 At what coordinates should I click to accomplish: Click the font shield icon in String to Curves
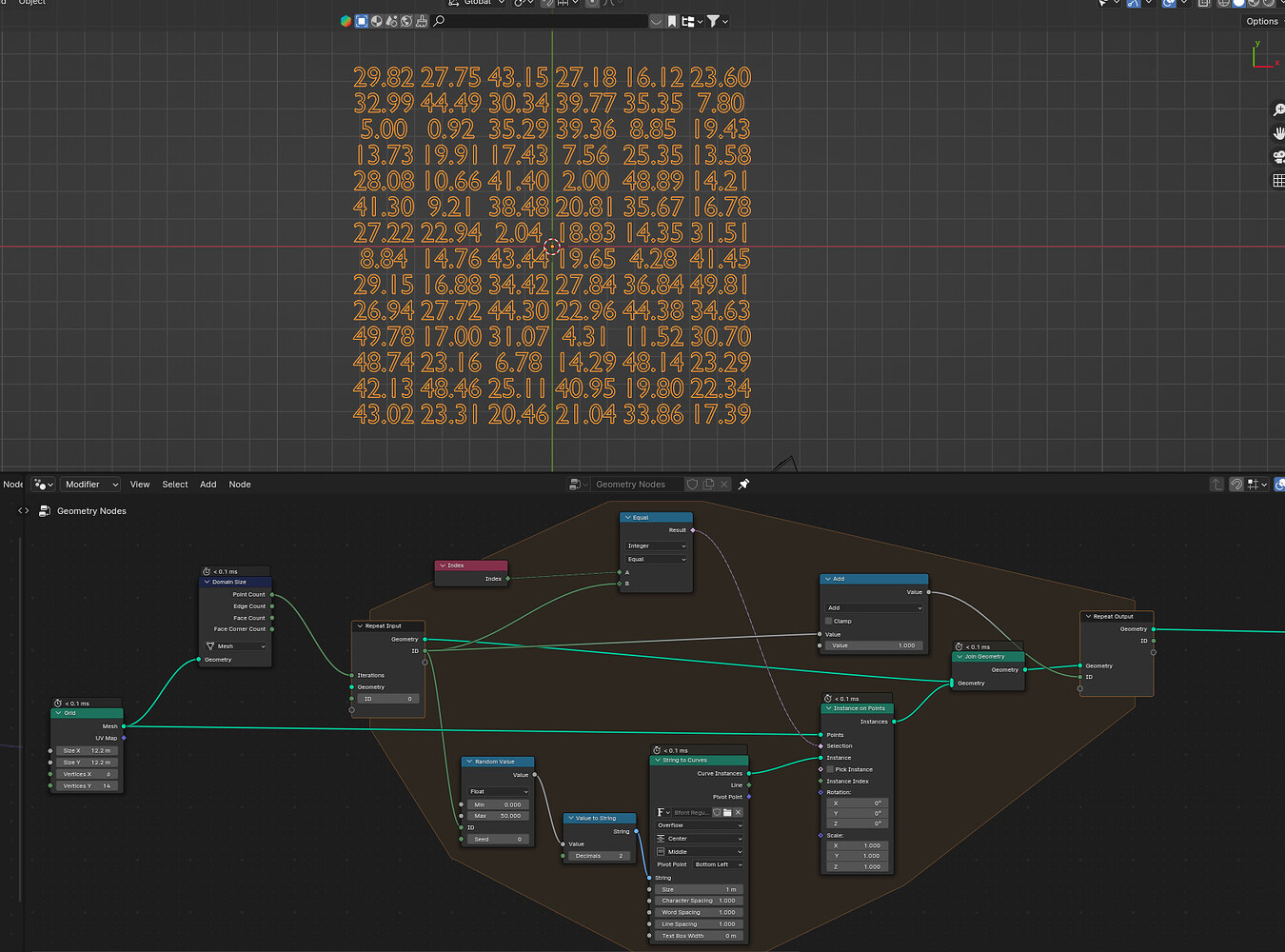click(x=717, y=812)
